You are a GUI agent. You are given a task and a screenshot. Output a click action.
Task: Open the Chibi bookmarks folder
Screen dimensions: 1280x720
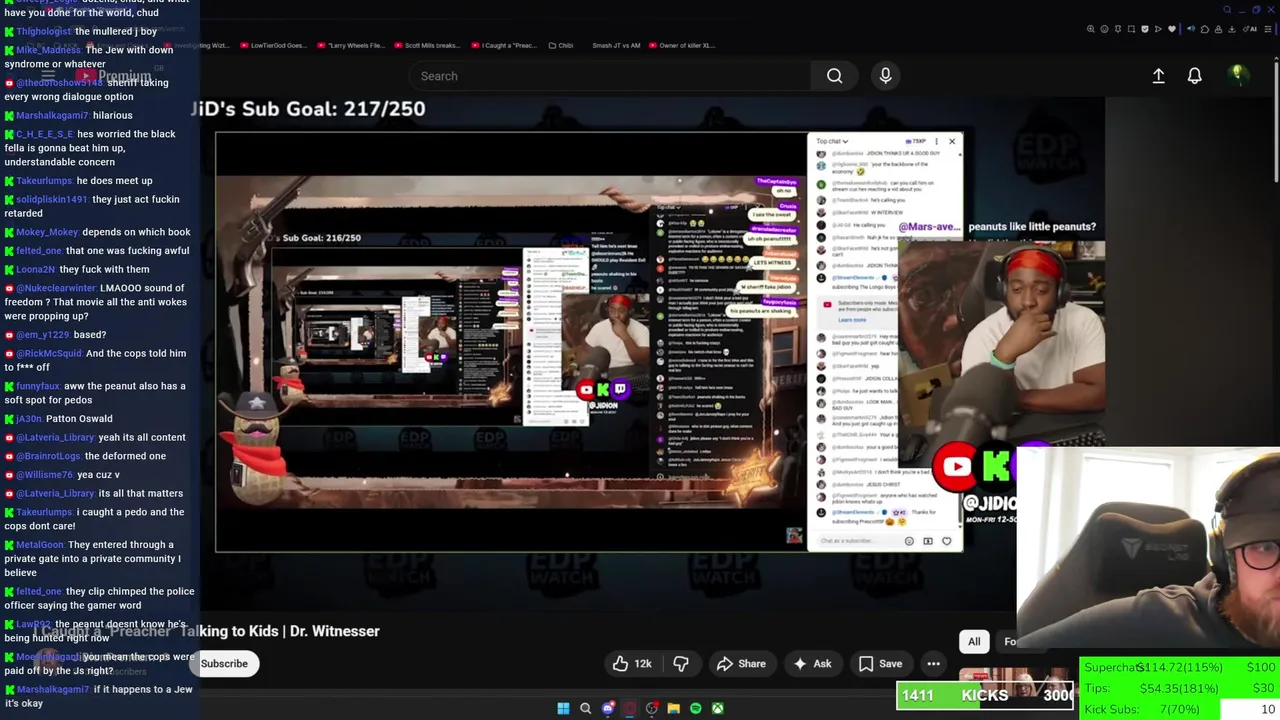point(560,45)
